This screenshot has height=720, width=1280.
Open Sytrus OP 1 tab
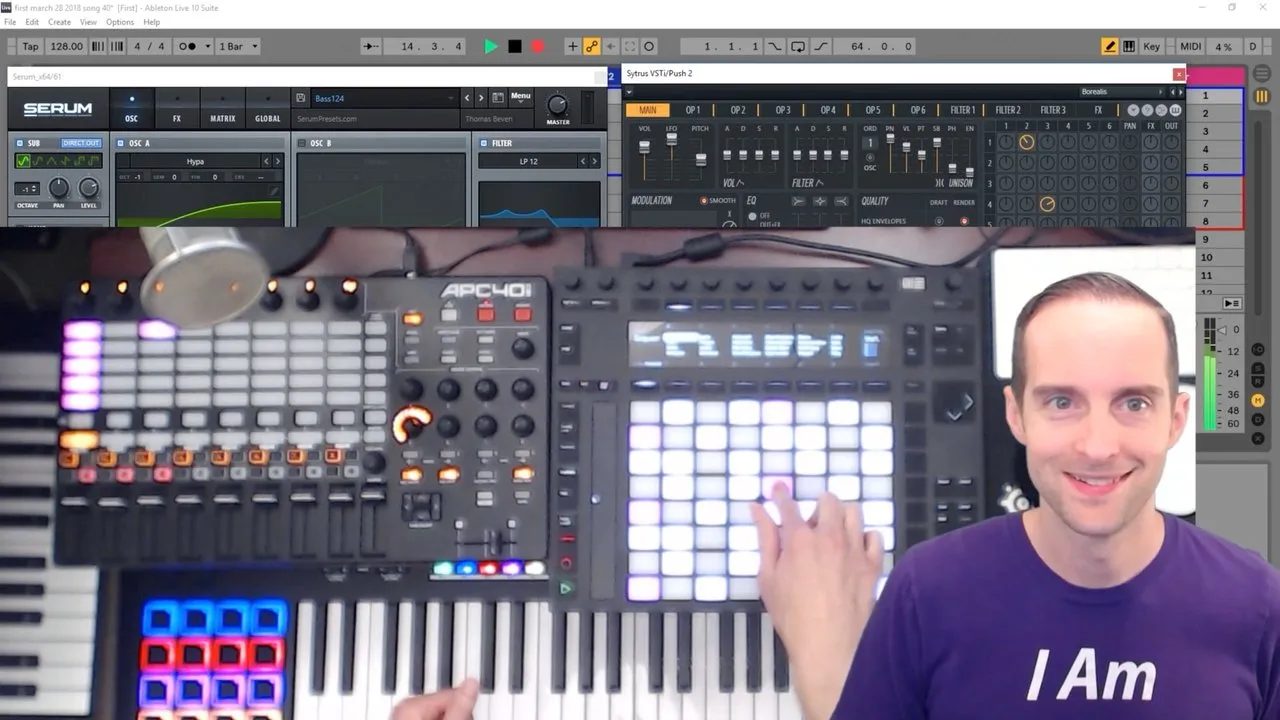693,110
